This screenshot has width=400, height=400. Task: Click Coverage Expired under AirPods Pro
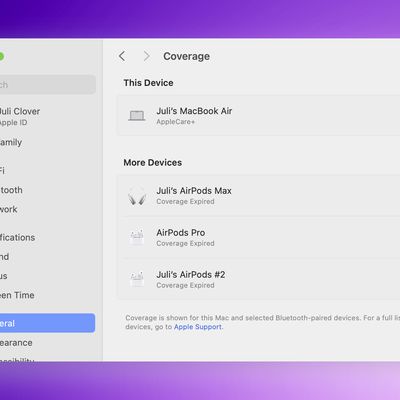pyautogui.click(x=185, y=243)
